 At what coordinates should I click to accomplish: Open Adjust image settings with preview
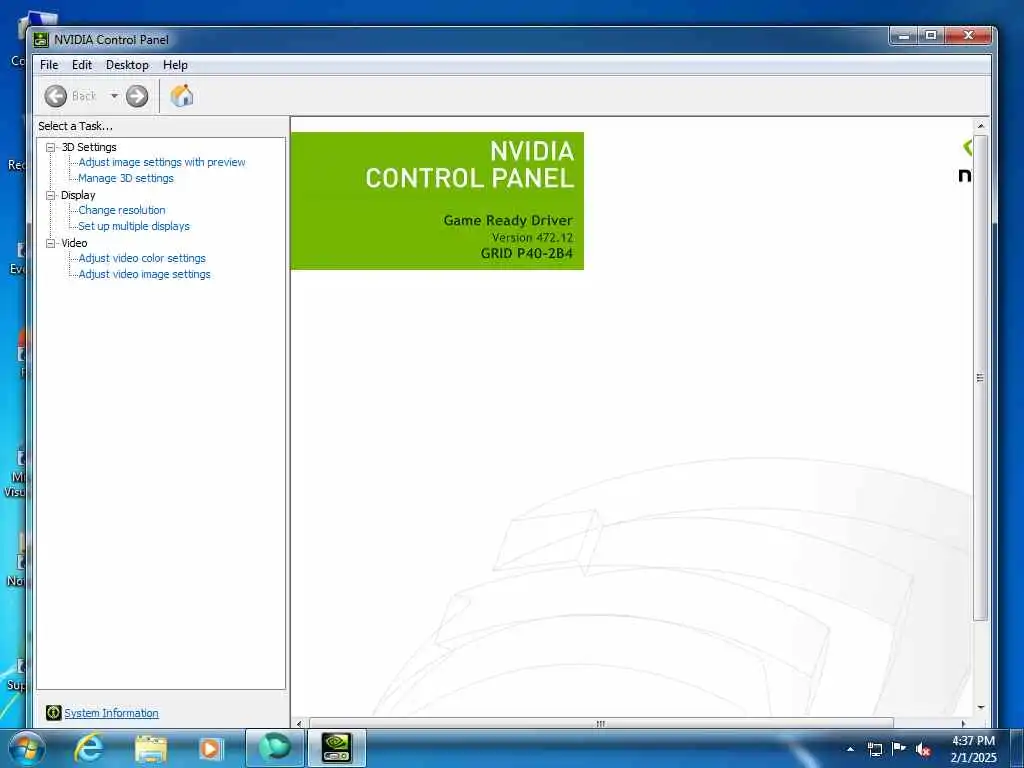click(x=161, y=162)
